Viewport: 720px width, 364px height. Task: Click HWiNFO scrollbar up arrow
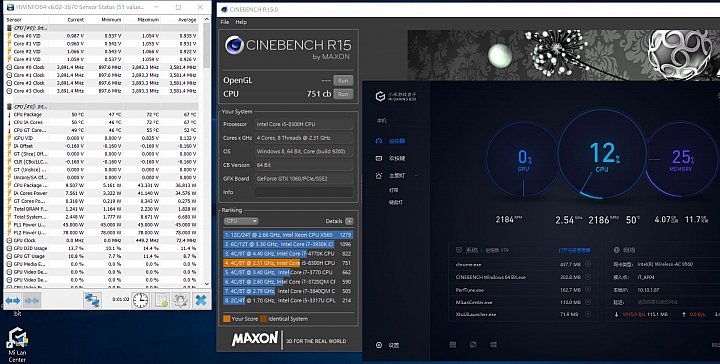(207, 20)
